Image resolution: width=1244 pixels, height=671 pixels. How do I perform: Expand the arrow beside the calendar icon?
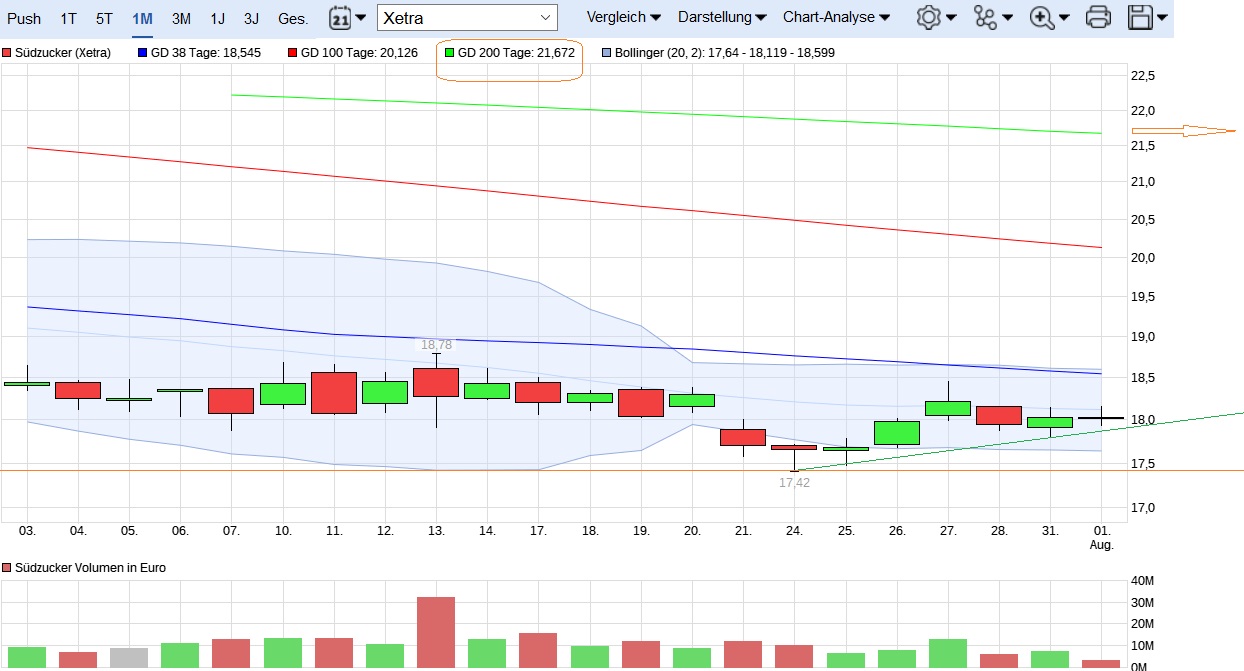point(361,18)
